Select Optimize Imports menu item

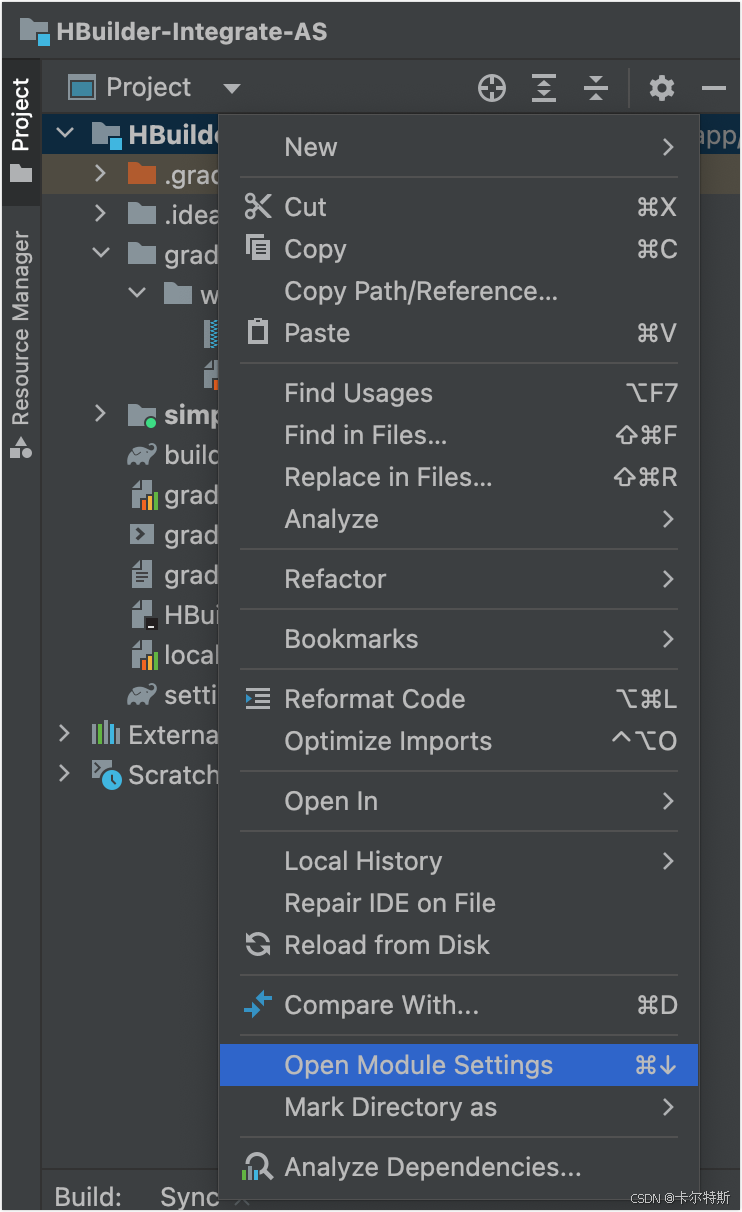[459, 741]
